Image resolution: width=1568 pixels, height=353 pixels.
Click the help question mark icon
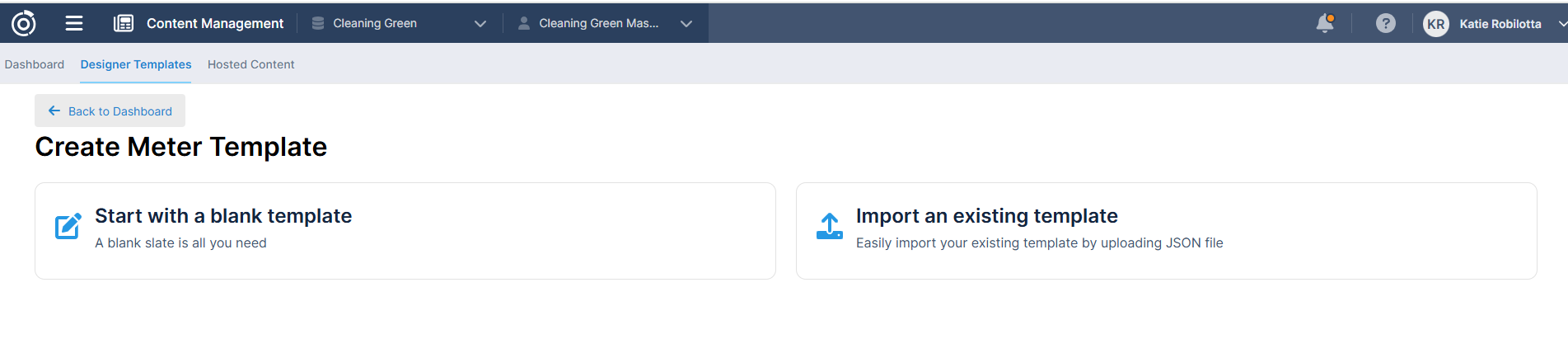pos(1386,24)
